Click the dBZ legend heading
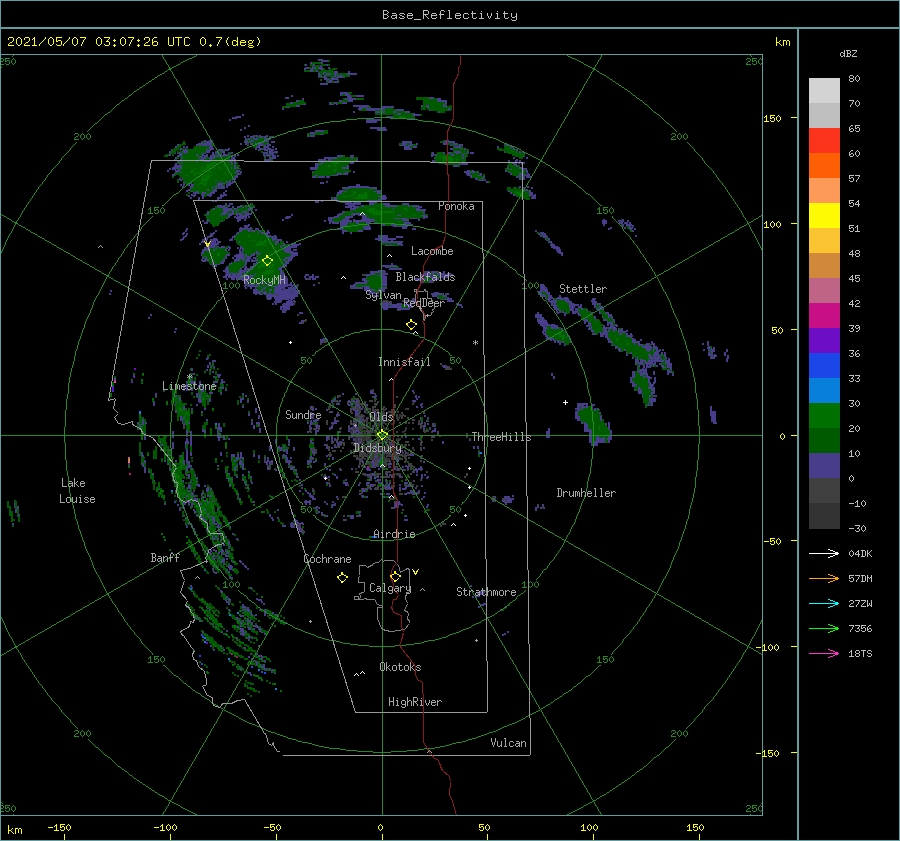The image size is (900, 841). pyautogui.click(x=848, y=53)
